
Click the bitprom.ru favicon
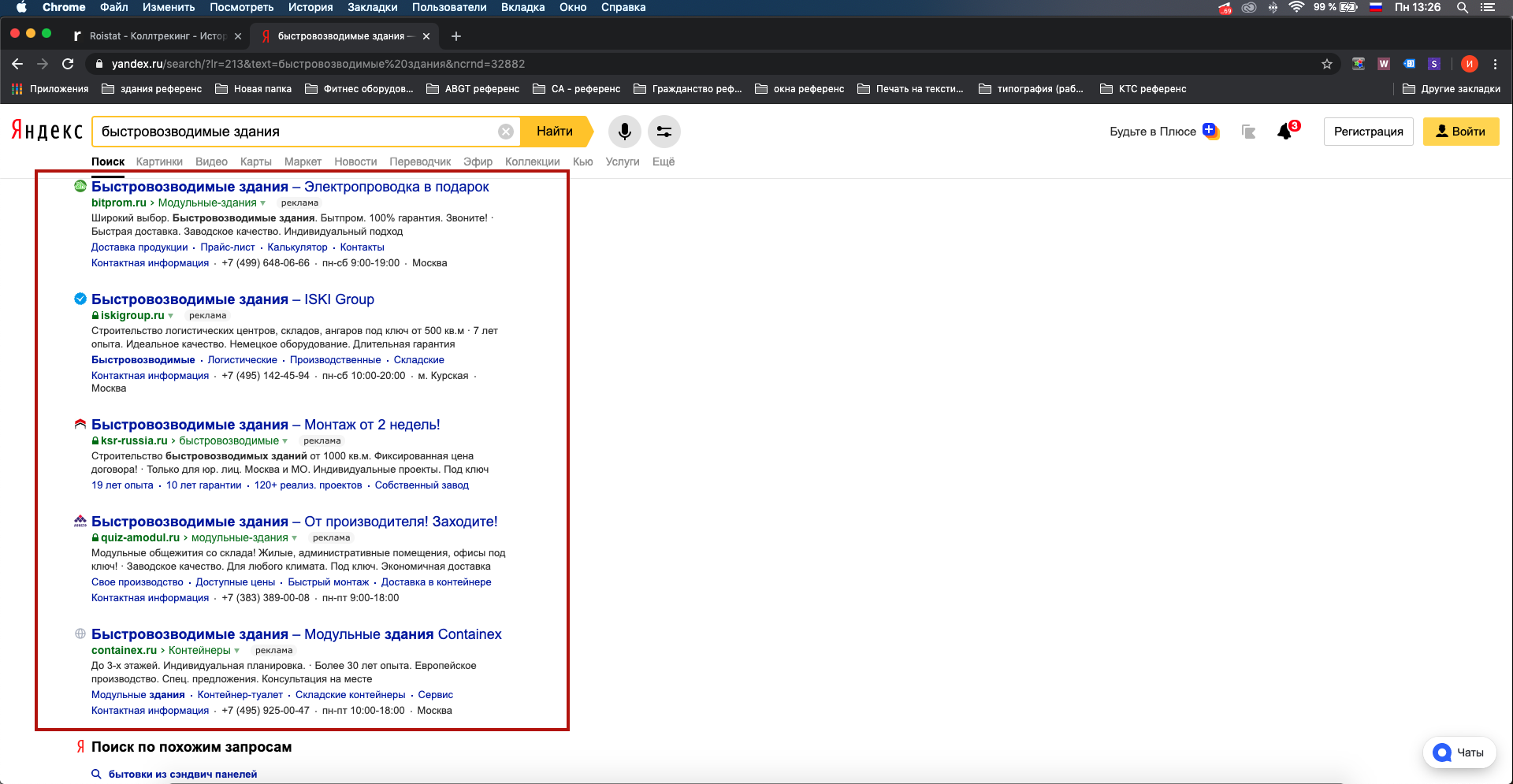click(80, 187)
